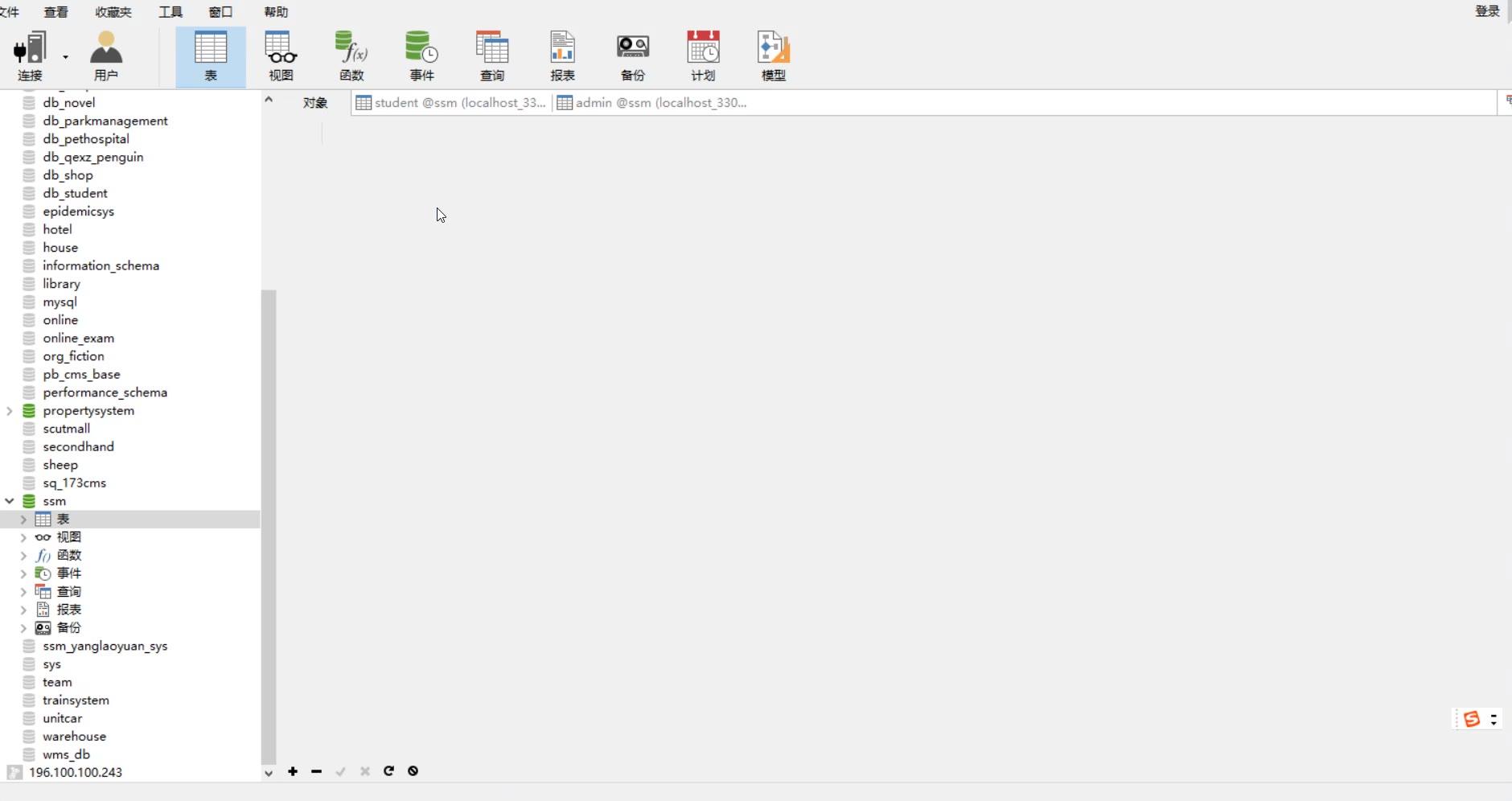Click the sidebar scroll down arrow

coord(269,773)
